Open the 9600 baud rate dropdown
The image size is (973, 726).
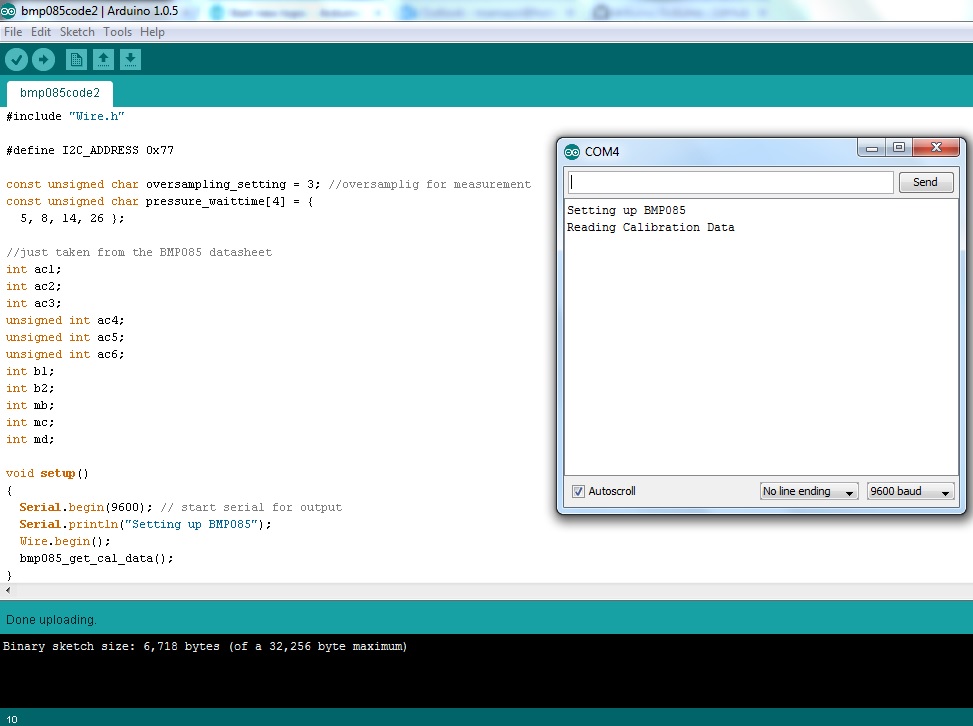(910, 491)
